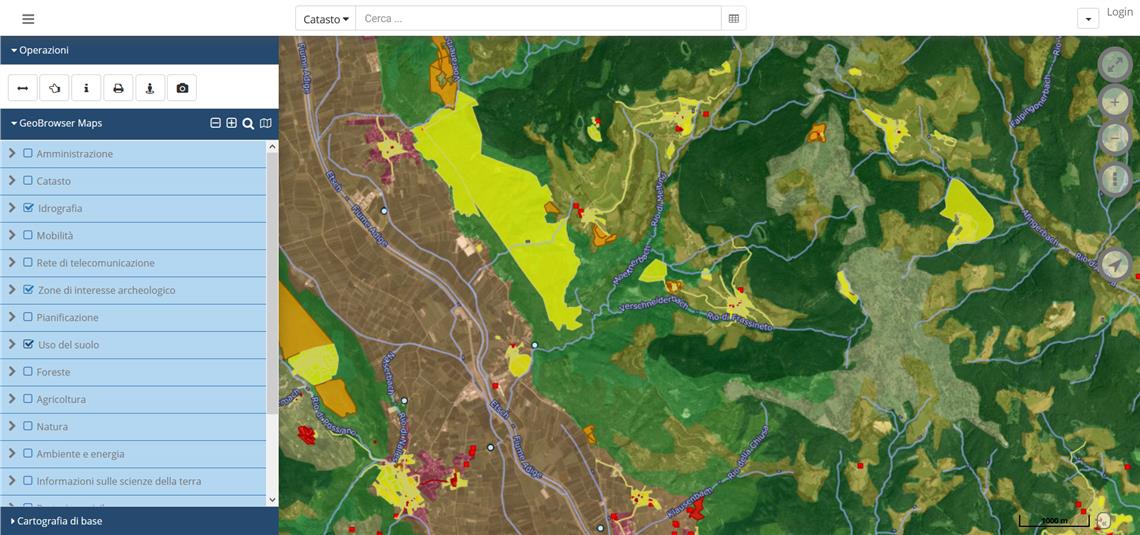Image resolution: width=1140 pixels, height=535 pixels.
Task: Open the Catasto search category dropdown
Action: coord(326,19)
